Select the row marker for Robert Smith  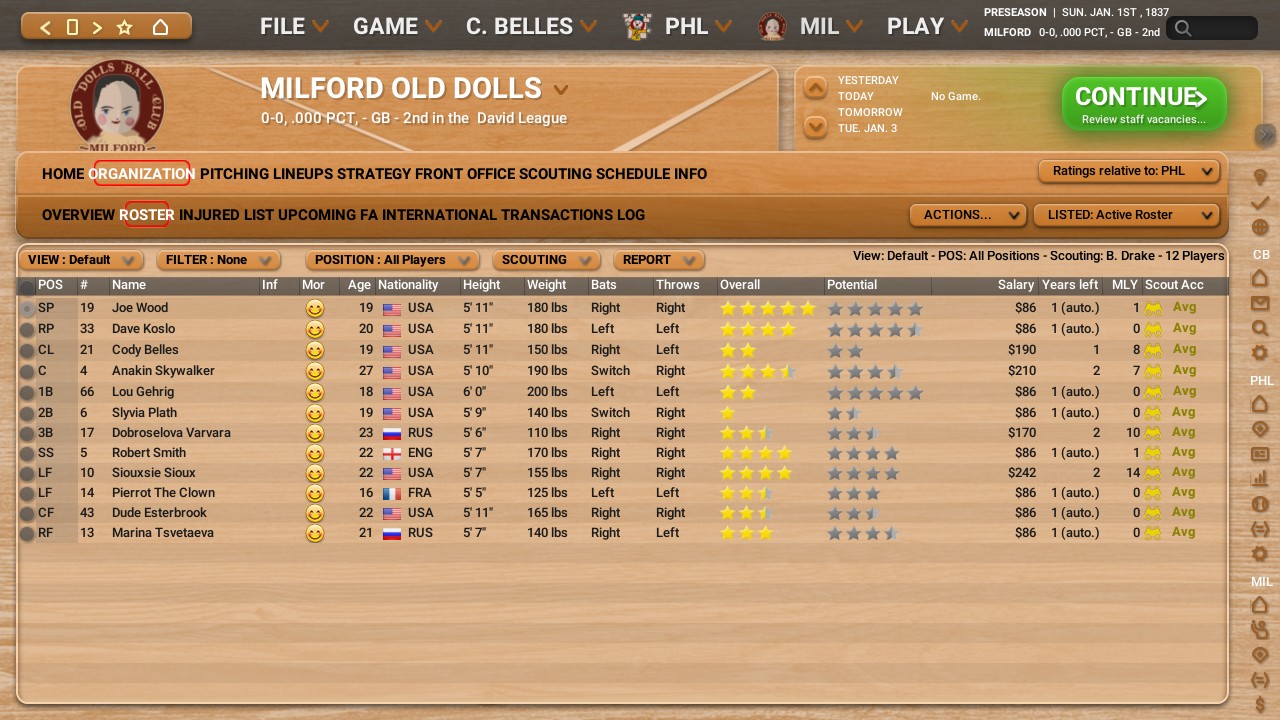[27, 454]
